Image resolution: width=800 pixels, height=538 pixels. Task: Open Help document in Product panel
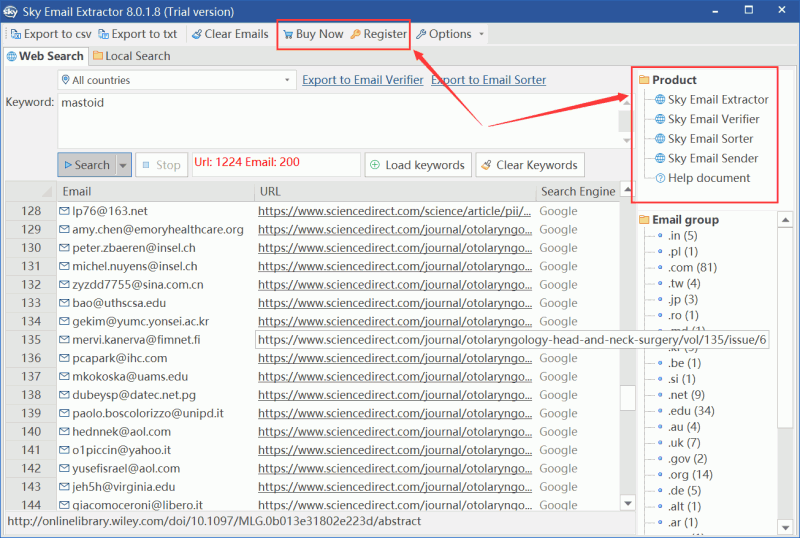click(708, 178)
